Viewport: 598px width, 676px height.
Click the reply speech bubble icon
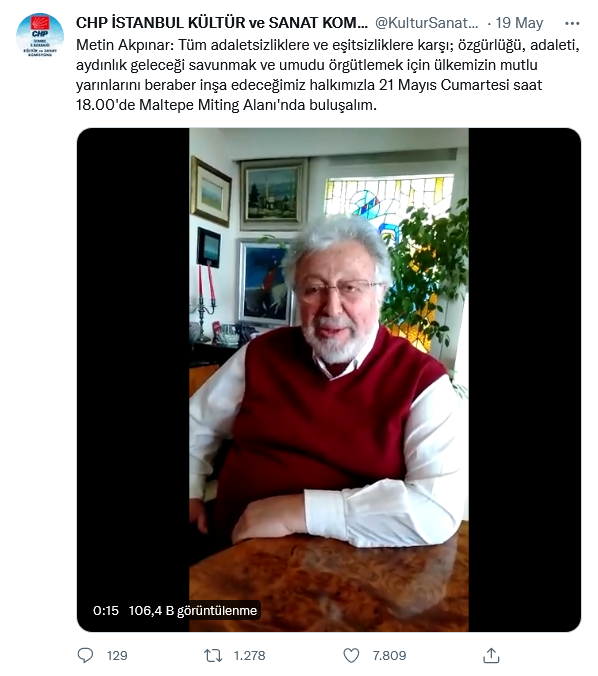click(85, 655)
